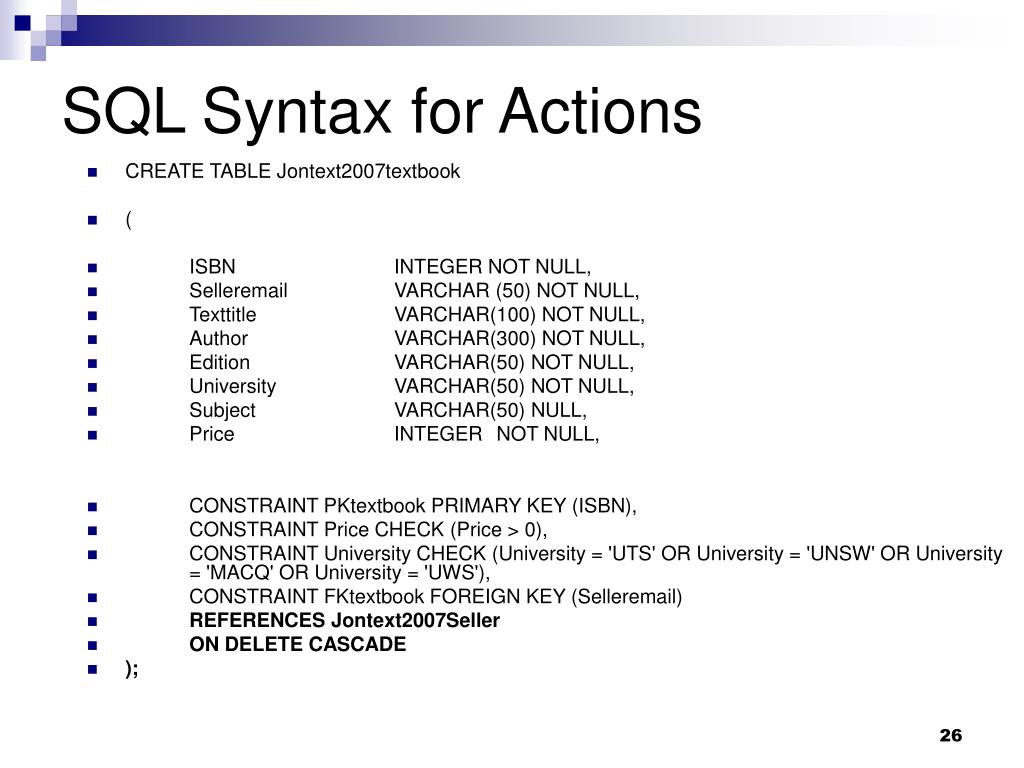Screen dimensions: 1024x768
Task: Click the slide number 26
Action: 951,735
